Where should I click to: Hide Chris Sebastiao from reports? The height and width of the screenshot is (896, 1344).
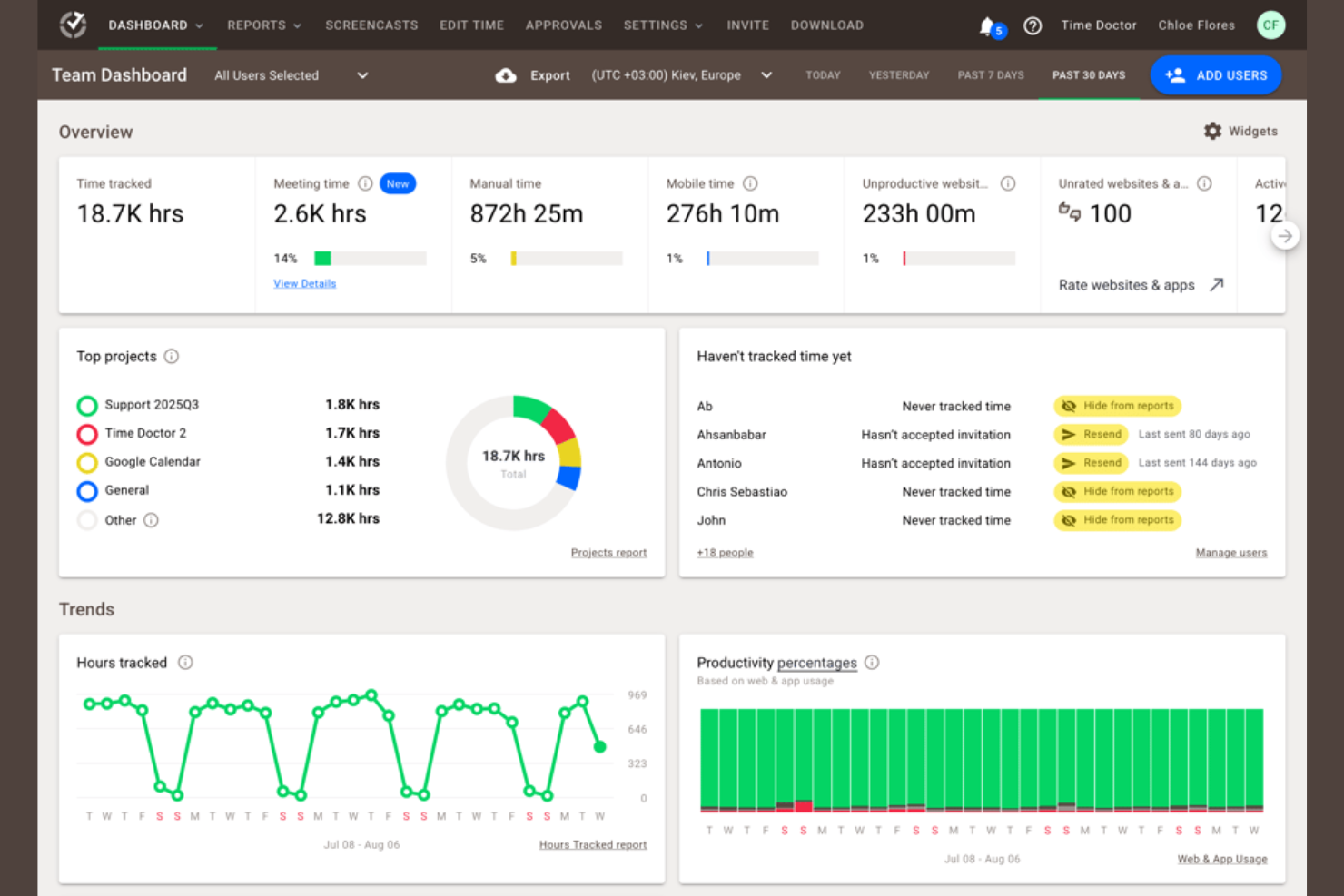1116,491
